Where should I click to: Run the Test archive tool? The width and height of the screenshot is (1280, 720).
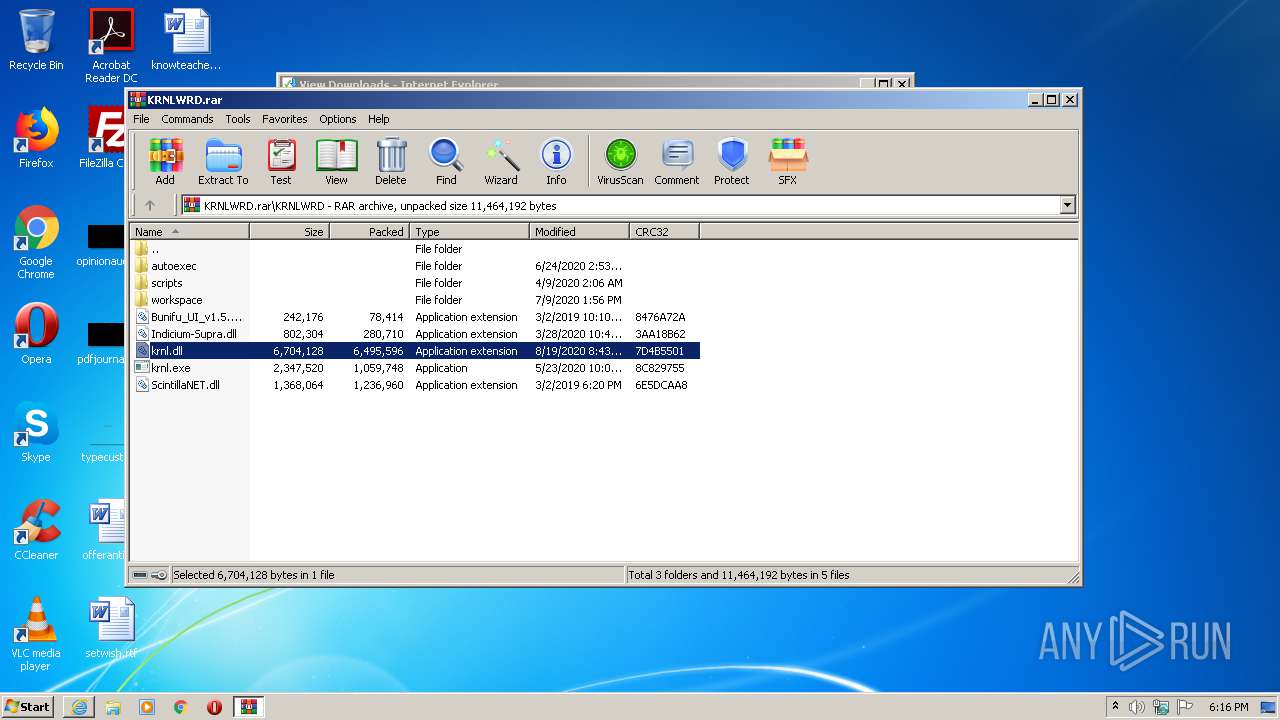click(281, 162)
